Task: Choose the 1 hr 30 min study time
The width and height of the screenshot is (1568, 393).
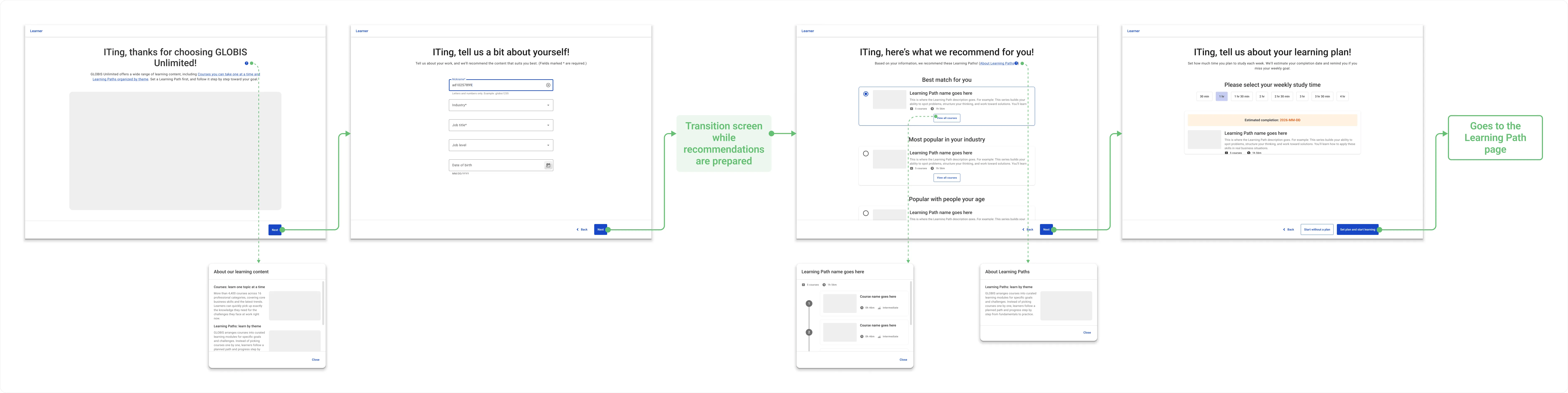Action: (x=1242, y=96)
